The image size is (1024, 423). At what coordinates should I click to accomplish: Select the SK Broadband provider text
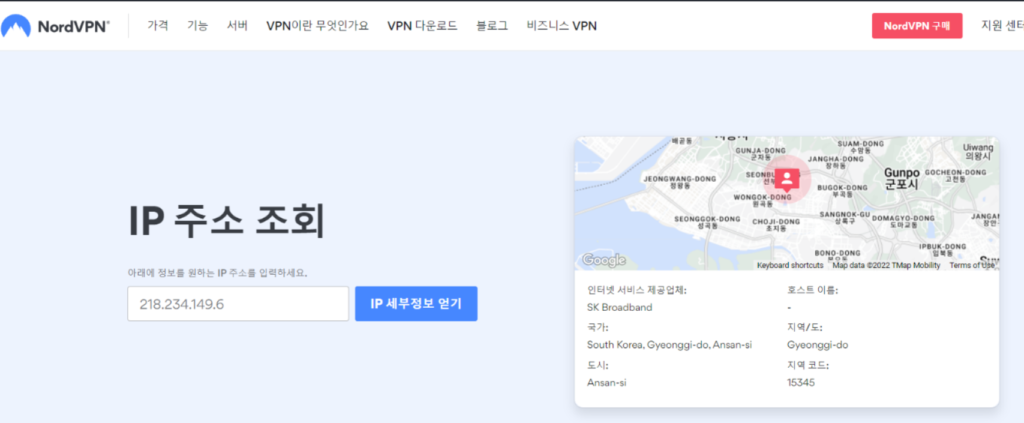pos(619,307)
